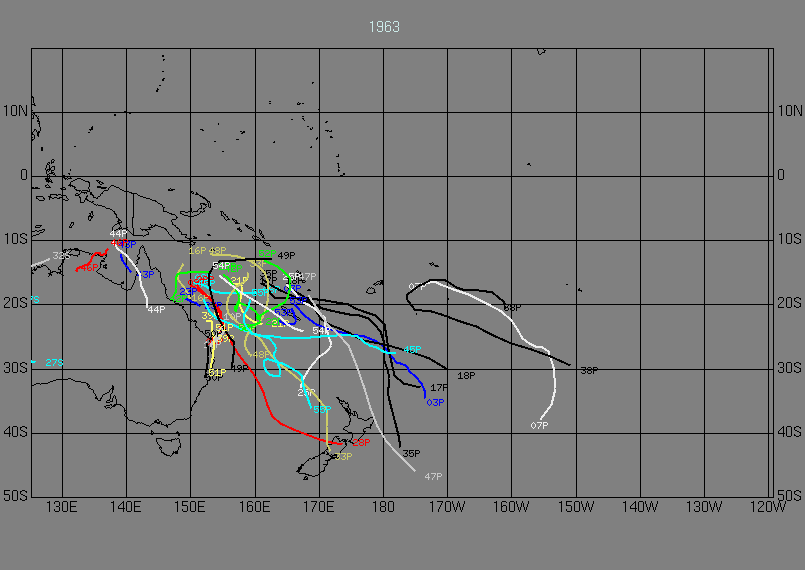Click the black 35P track label

410,454
